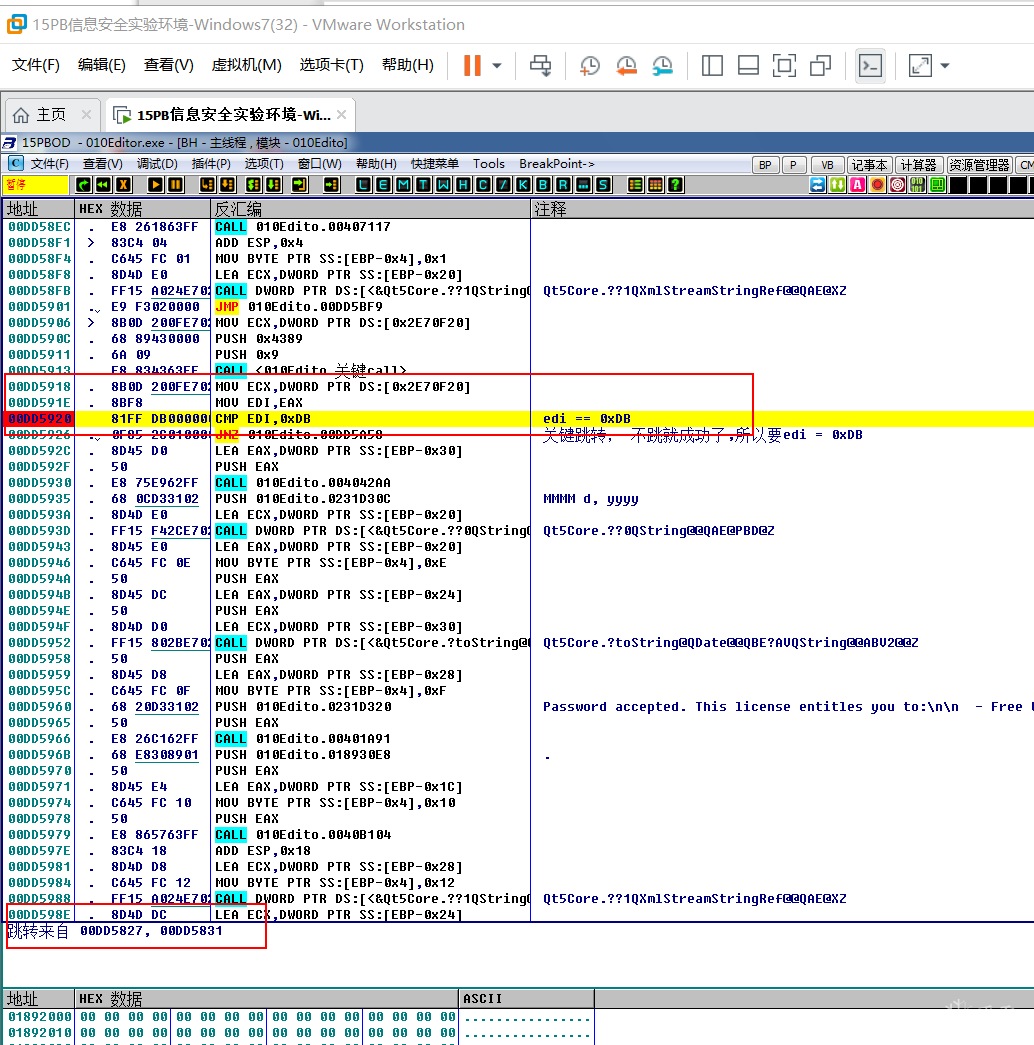
Task: Close the program with the X toolbar icon
Action: 123,185
